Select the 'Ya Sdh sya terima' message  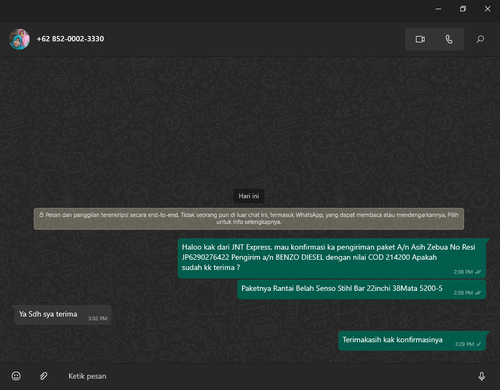click(63, 315)
